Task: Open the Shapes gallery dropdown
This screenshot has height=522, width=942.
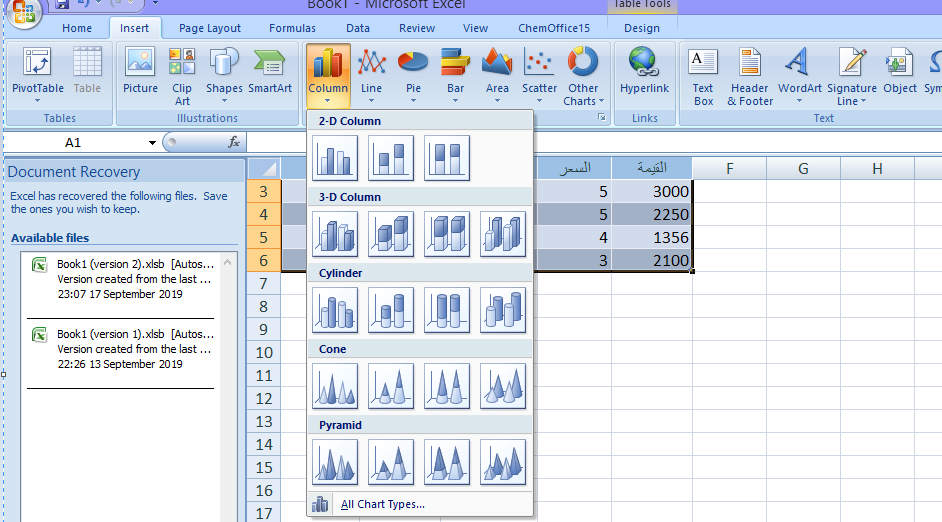Action: (x=224, y=75)
